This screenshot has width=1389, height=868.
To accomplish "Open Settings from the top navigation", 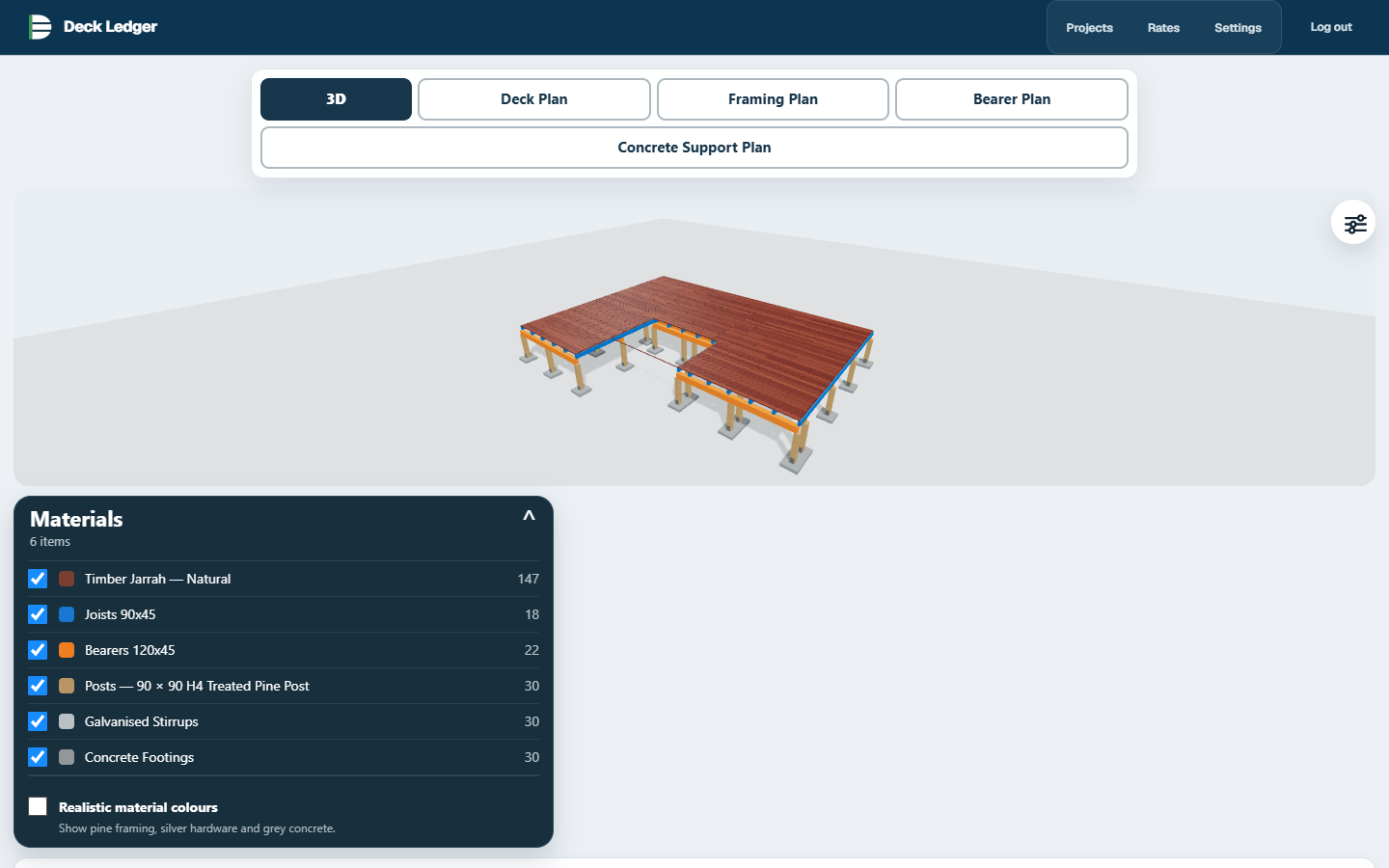I will 1238,28.
